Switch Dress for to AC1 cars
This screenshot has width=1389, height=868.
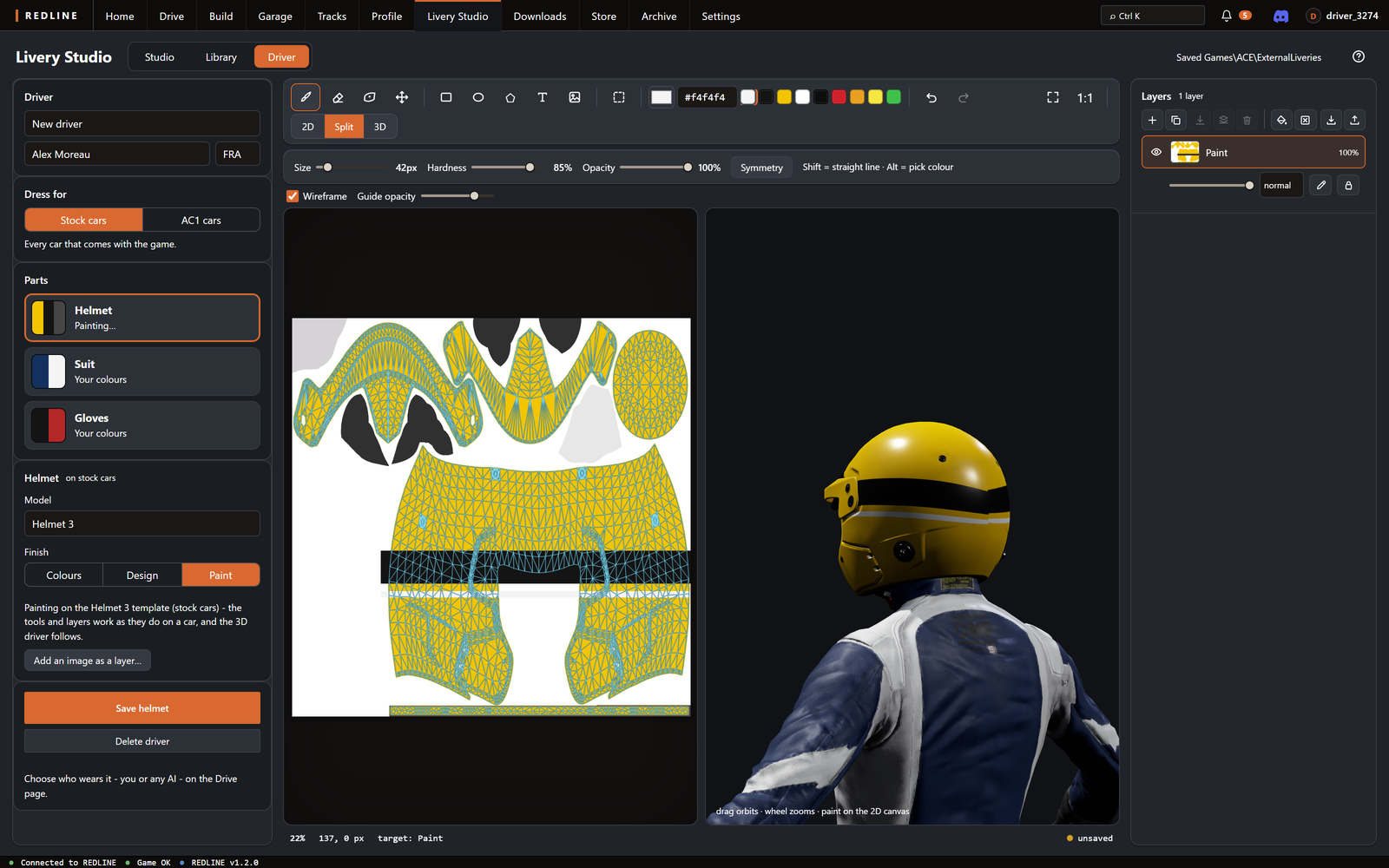click(201, 220)
